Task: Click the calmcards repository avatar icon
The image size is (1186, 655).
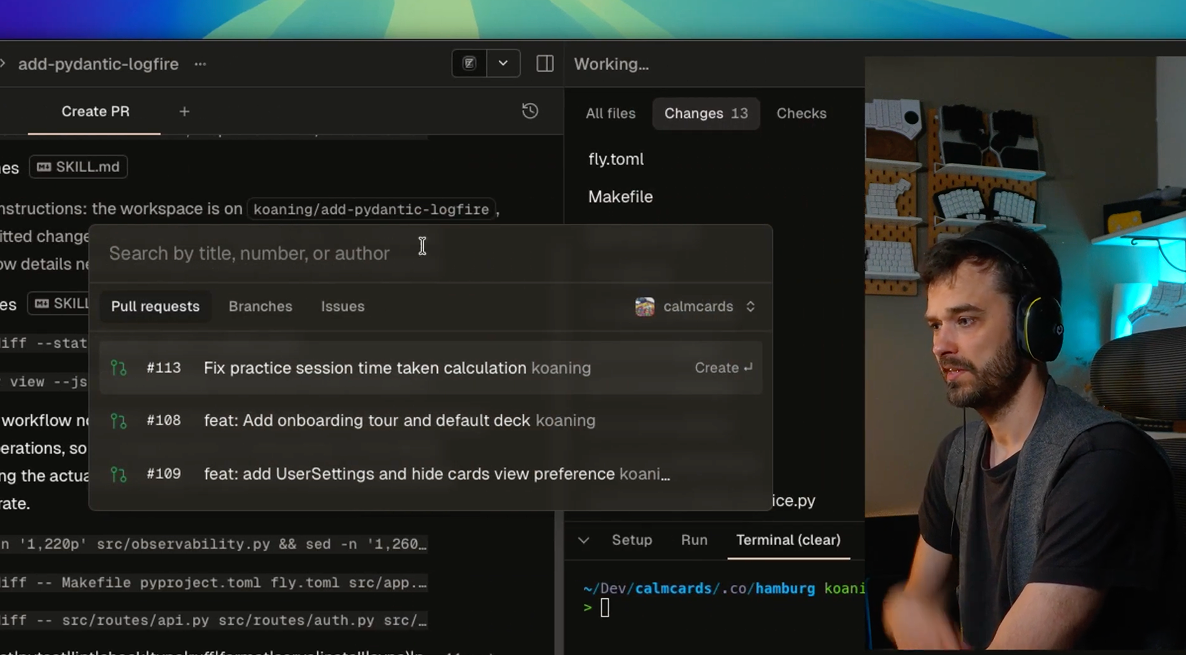Action: 644,306
